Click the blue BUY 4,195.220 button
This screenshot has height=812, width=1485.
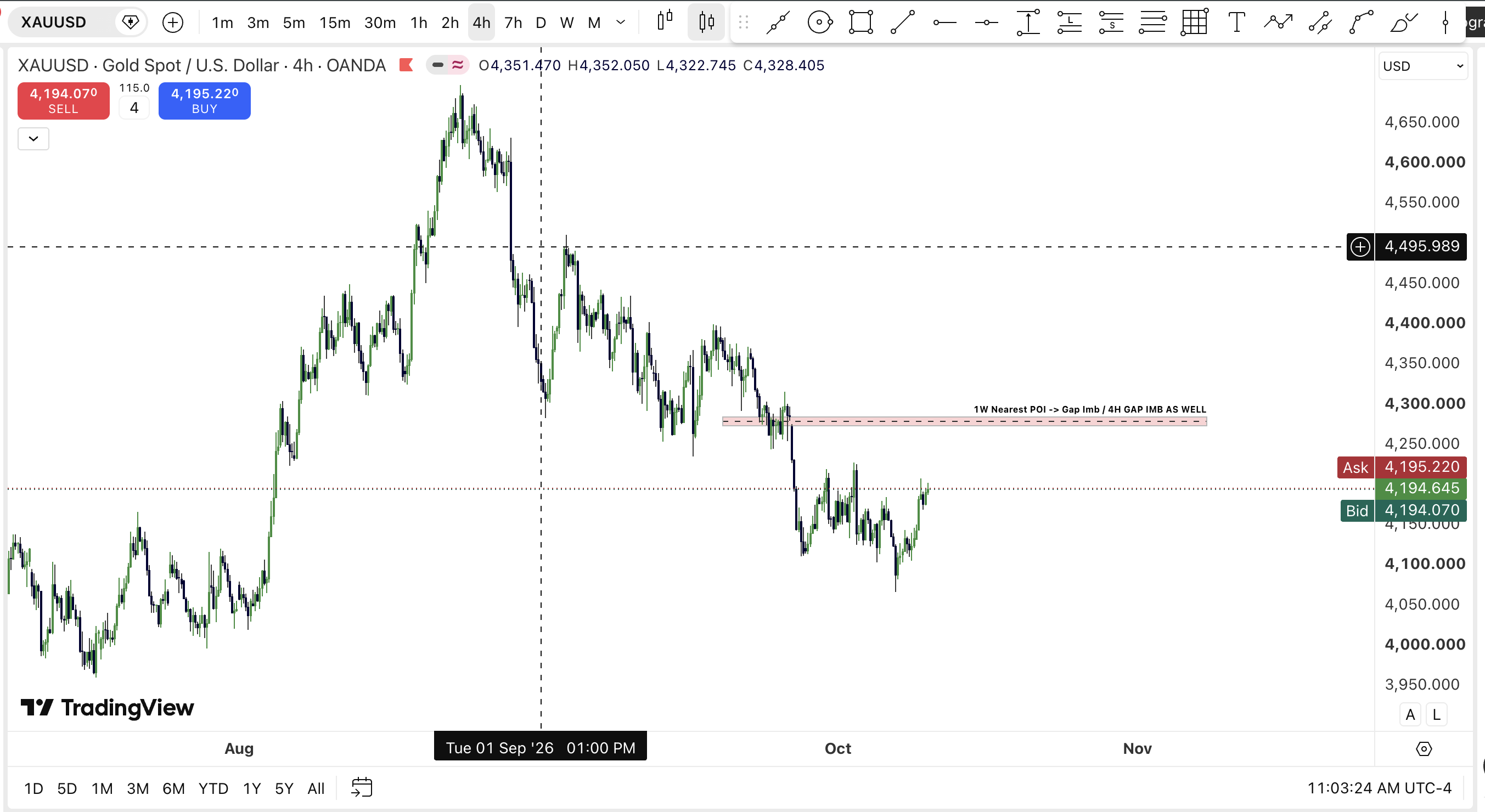[204, 101]
